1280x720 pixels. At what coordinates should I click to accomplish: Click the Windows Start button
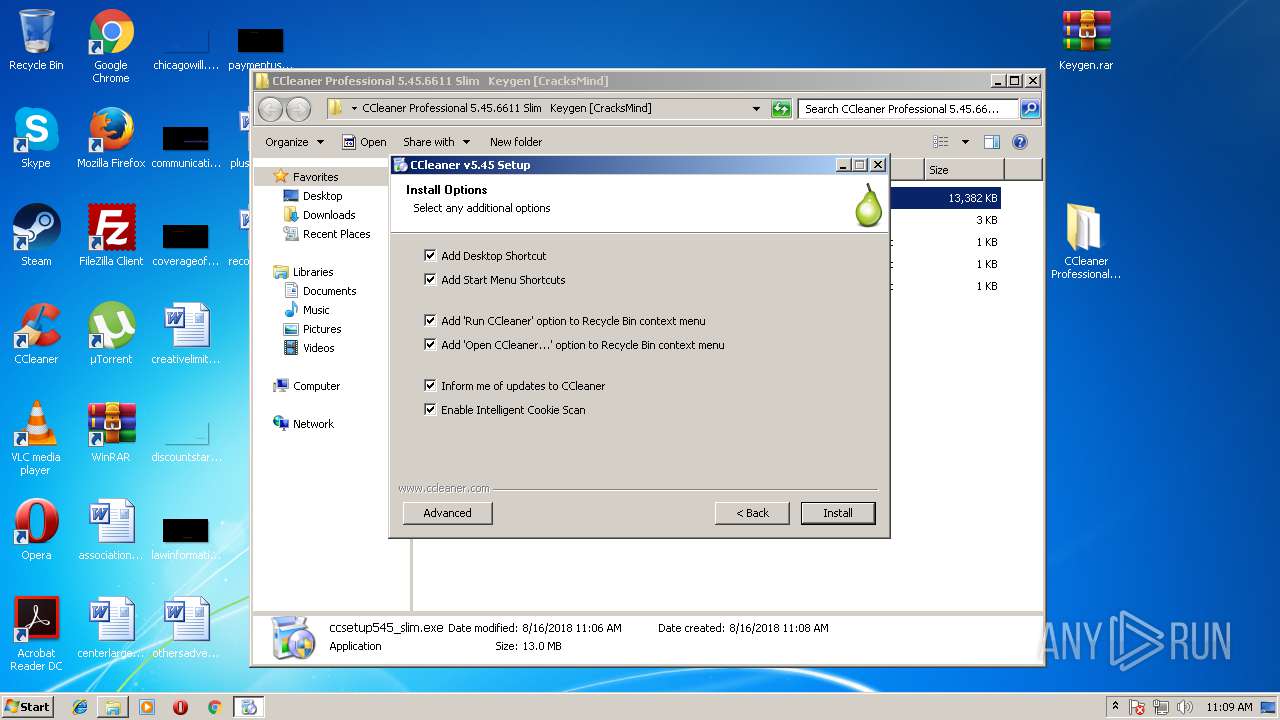(x=27, y=707)
